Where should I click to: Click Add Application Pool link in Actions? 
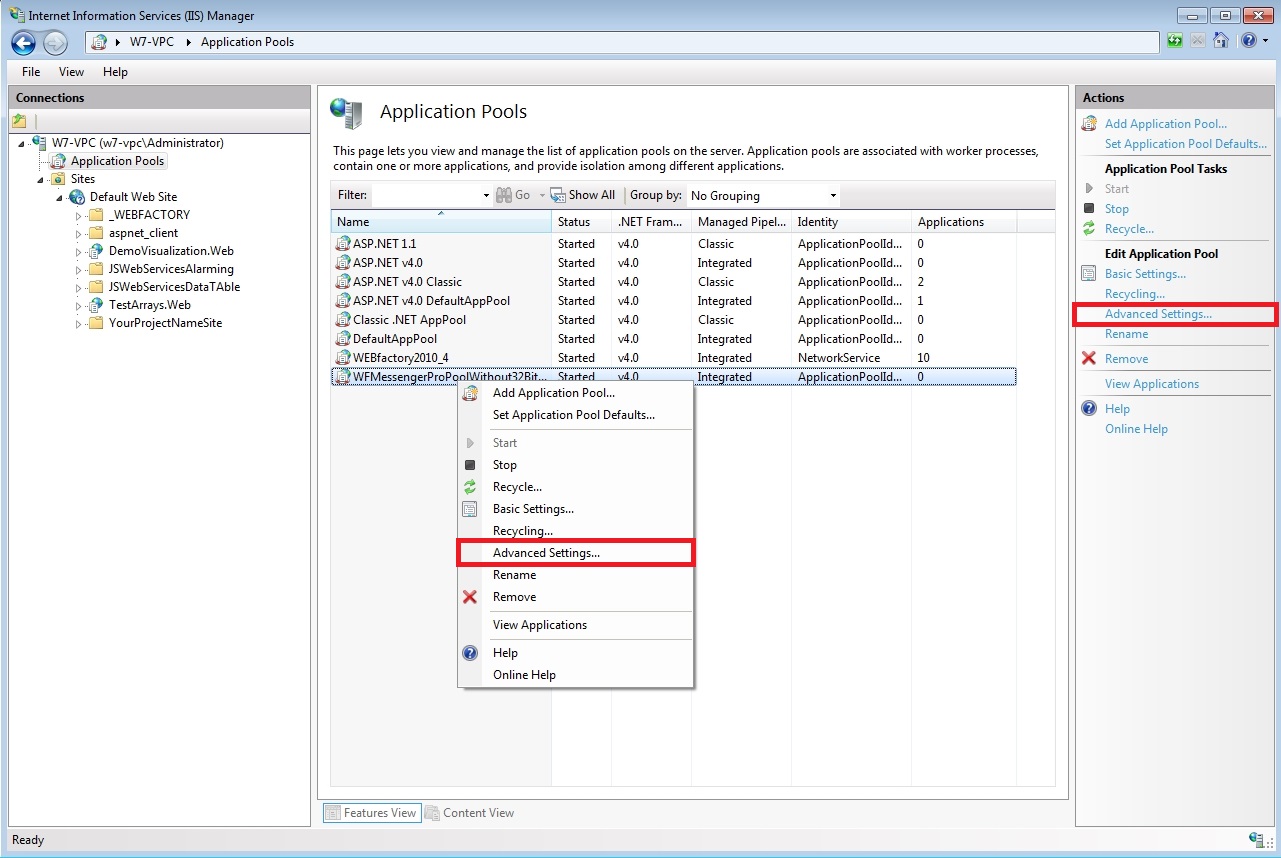1165,124
